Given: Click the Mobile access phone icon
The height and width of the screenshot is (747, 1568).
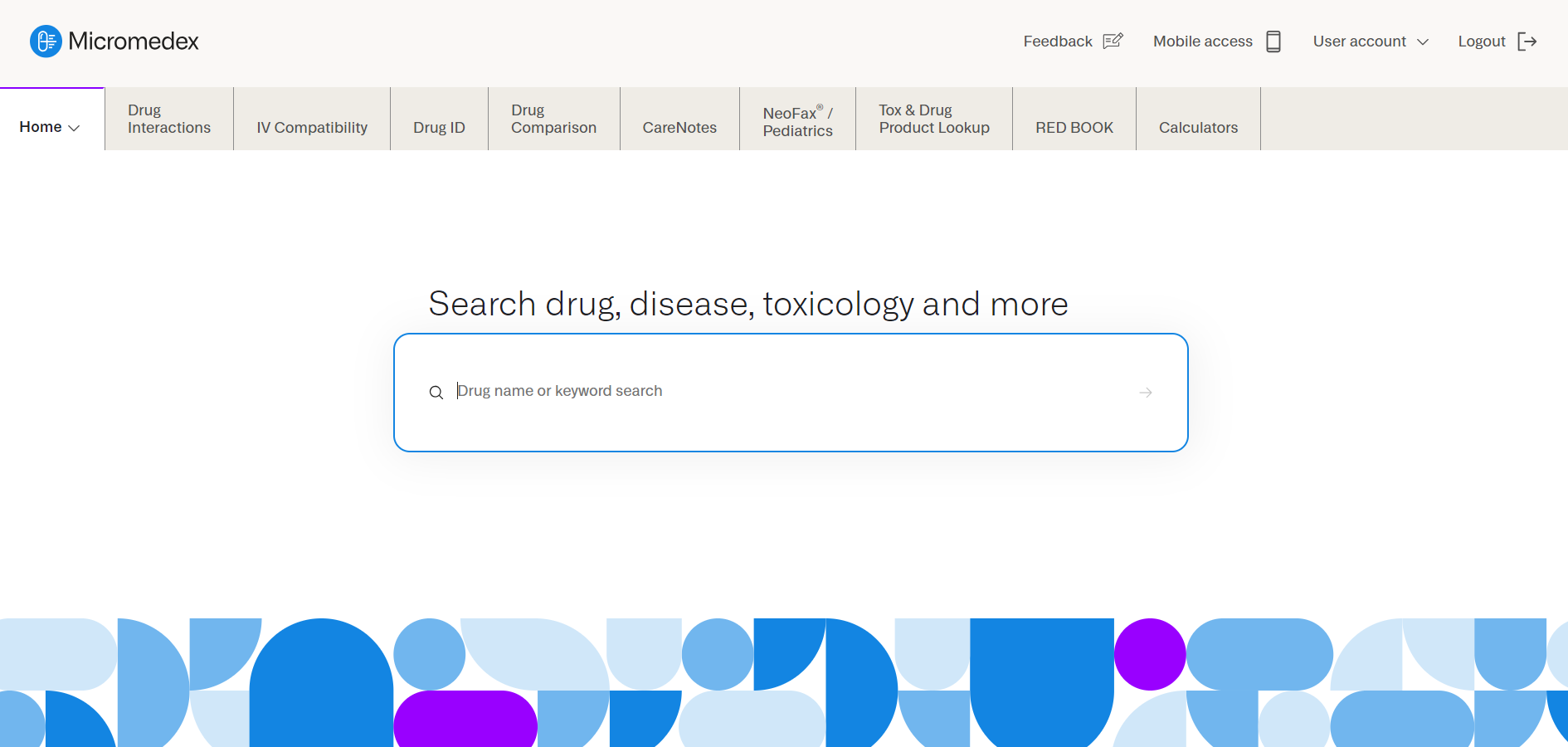Looking at the screenshot, I should coord(1273,41).
